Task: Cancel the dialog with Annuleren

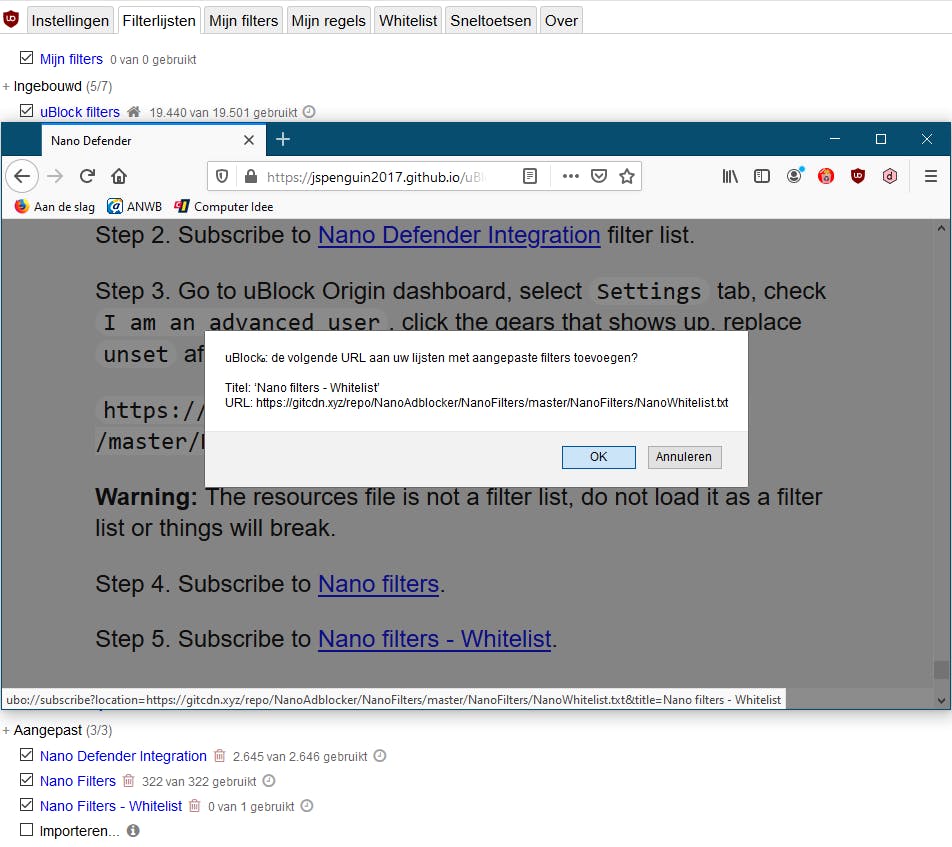Action: (684, 457)
